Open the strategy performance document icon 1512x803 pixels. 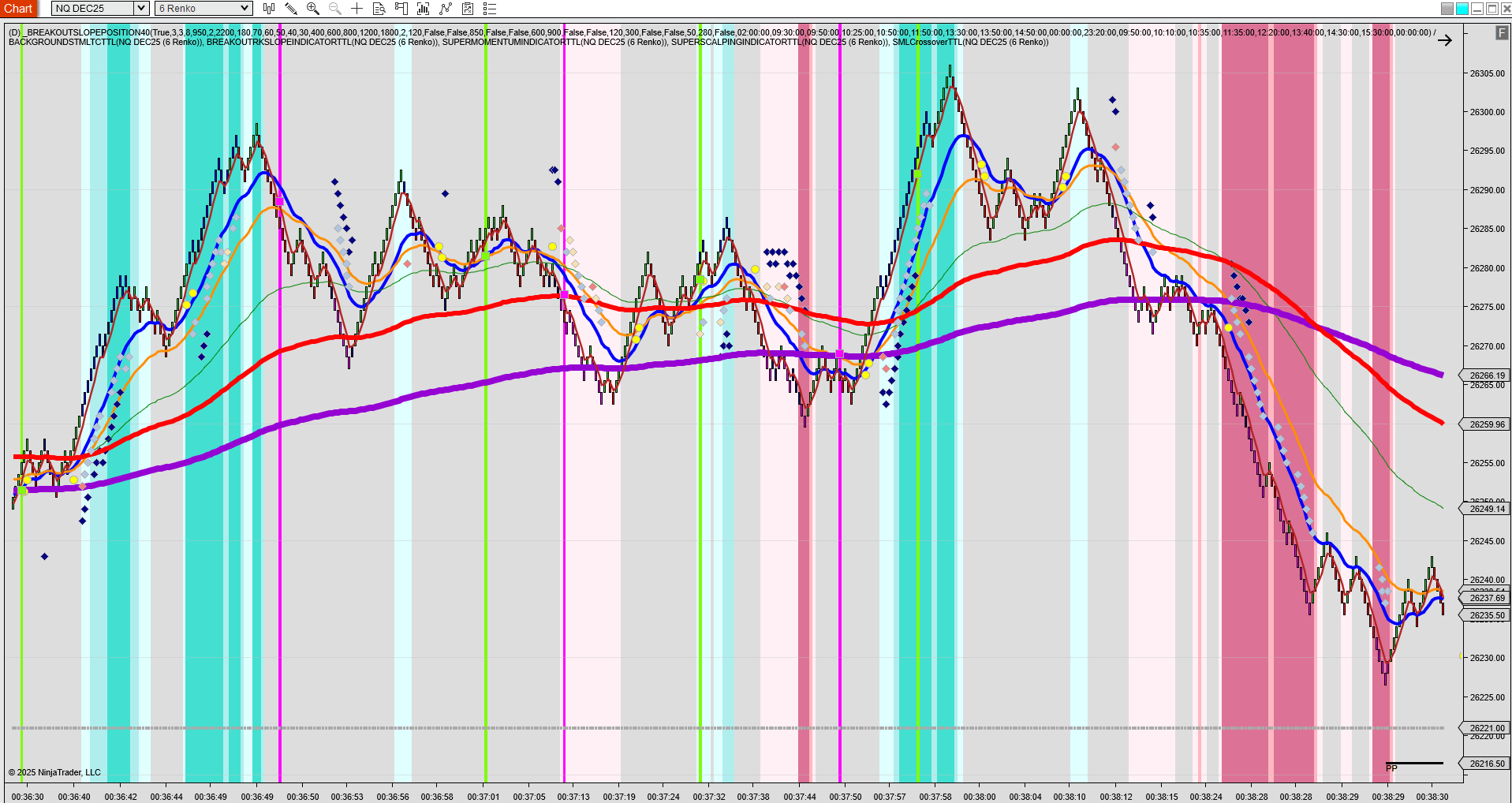(x=468, y=9)
